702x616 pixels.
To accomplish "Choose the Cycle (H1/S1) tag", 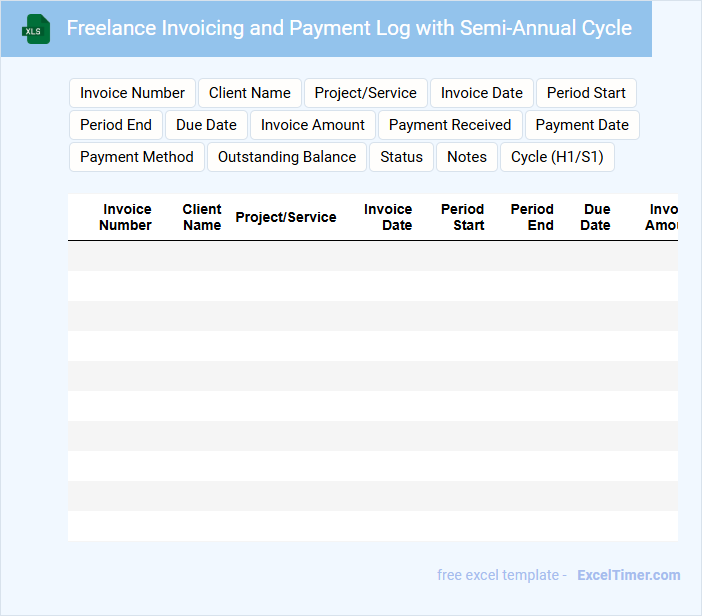I will click(557, 157).
